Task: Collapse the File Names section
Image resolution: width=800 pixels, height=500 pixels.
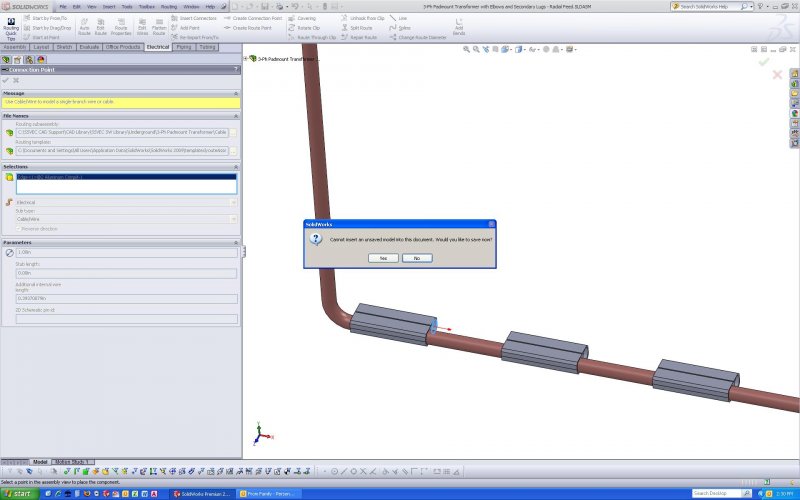Action: (236, 115)
